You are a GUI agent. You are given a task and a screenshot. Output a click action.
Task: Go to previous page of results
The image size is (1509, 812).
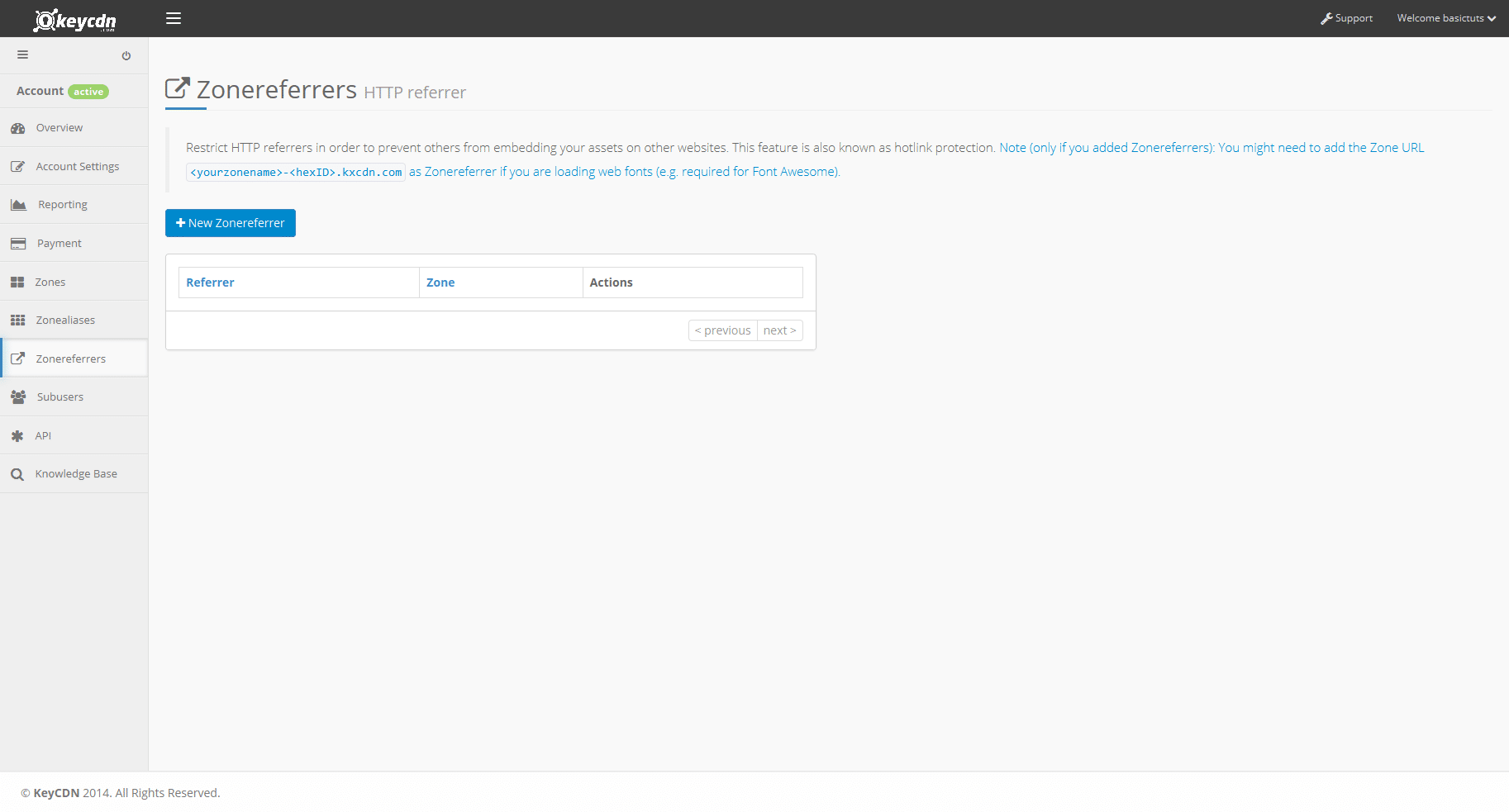tap(723, 330)
